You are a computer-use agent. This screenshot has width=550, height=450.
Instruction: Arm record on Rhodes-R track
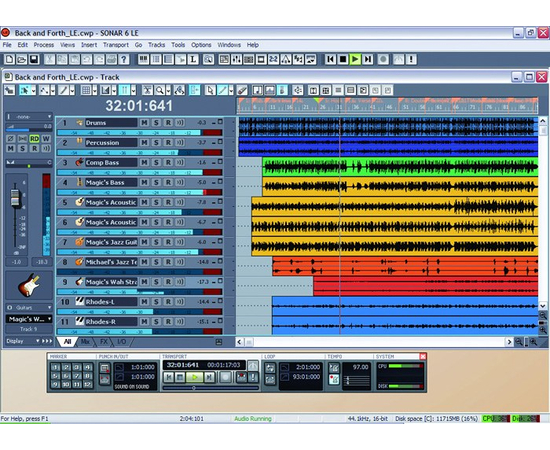click(168, 322)
